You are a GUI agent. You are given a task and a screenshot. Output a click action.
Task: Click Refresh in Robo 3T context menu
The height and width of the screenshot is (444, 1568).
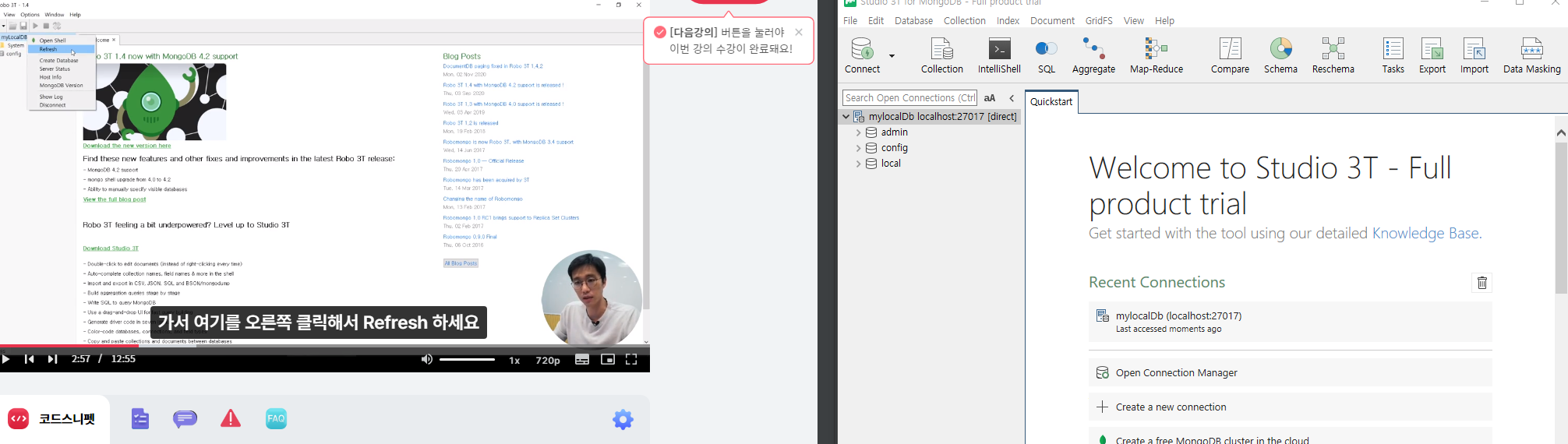(x=62, y=49)
